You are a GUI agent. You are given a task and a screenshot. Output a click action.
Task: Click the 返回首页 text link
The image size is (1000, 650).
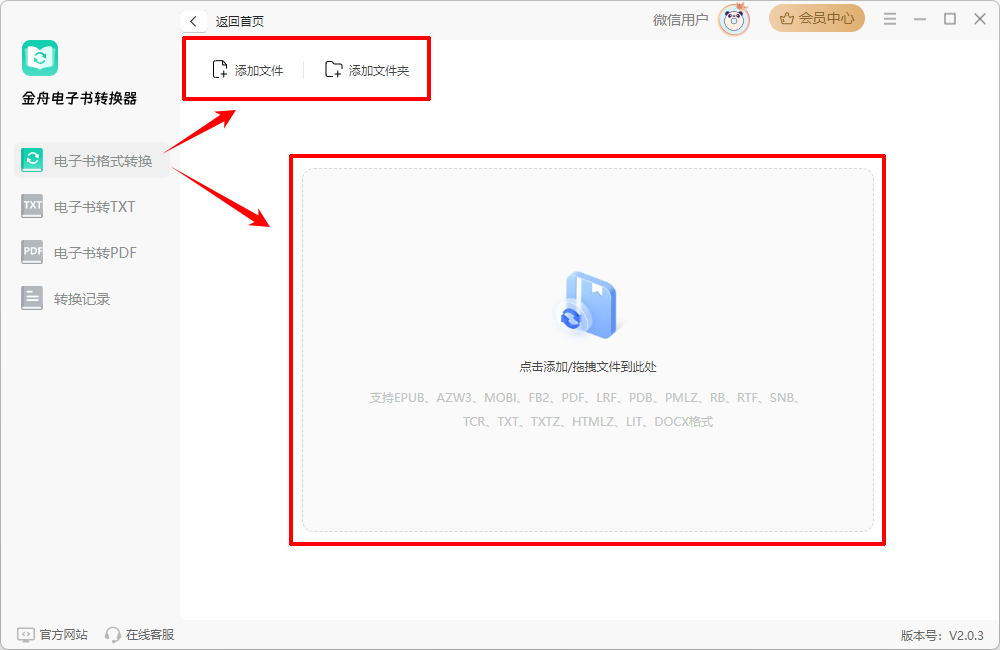240,21
